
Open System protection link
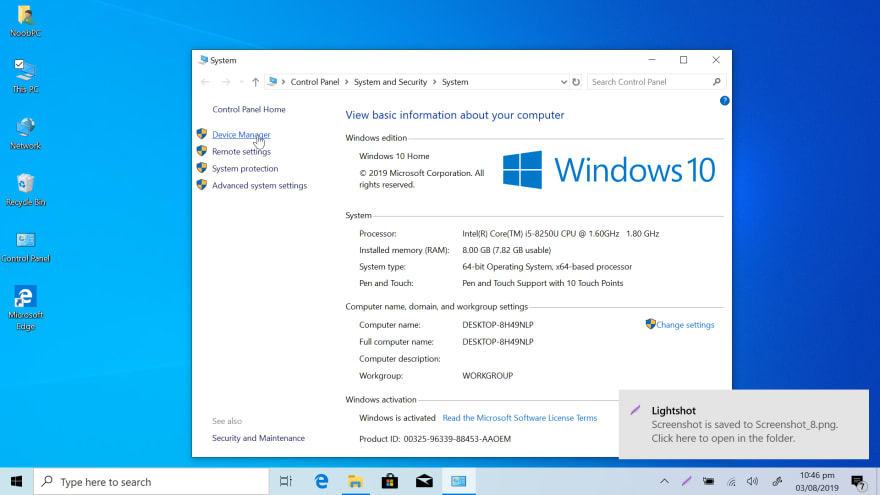pyautogui.click(x=245, y=168)
